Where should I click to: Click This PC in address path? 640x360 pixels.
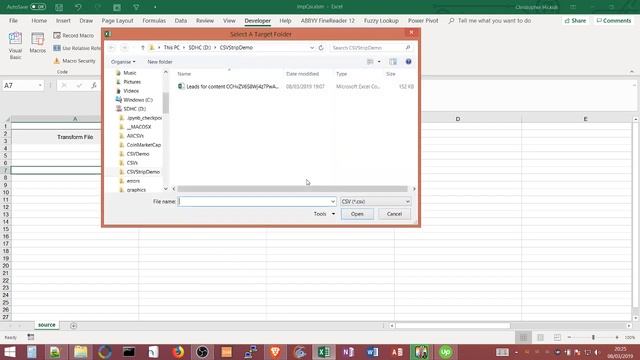(171, 48)
